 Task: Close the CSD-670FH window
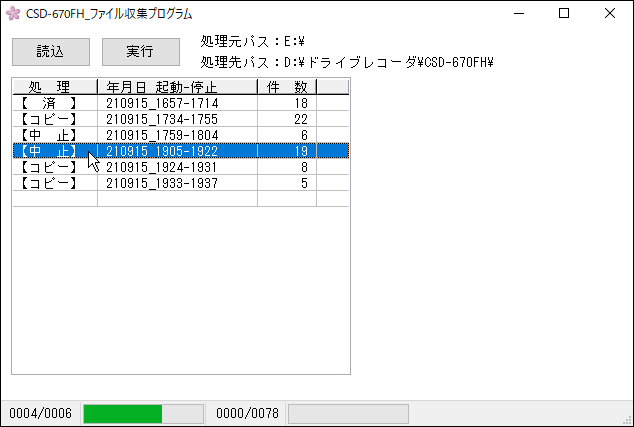pos(610,13)
